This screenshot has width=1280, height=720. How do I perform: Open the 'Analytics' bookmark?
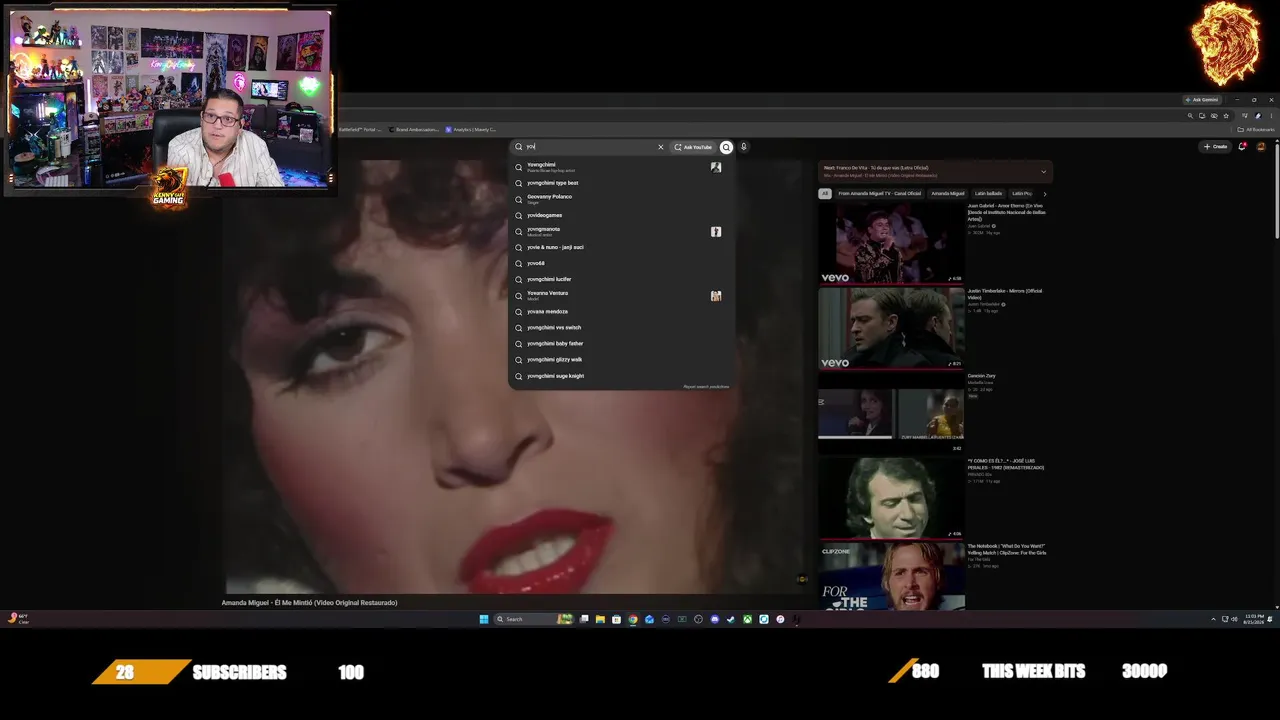473,129
